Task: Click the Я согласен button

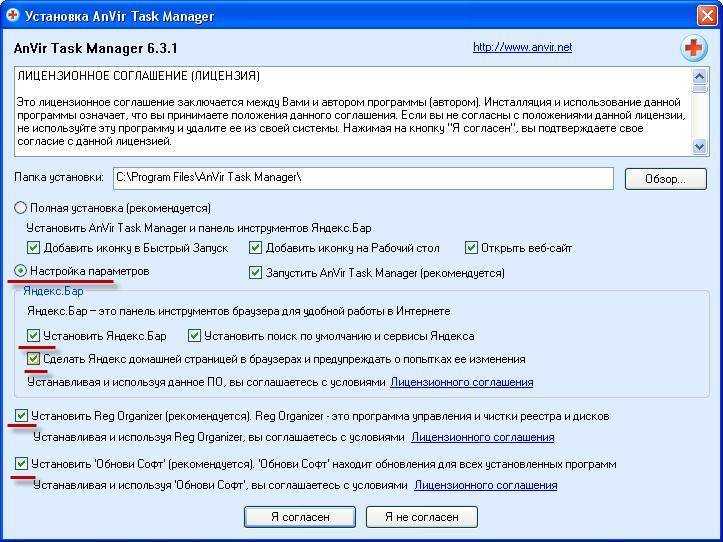Action: click(300, 517)
